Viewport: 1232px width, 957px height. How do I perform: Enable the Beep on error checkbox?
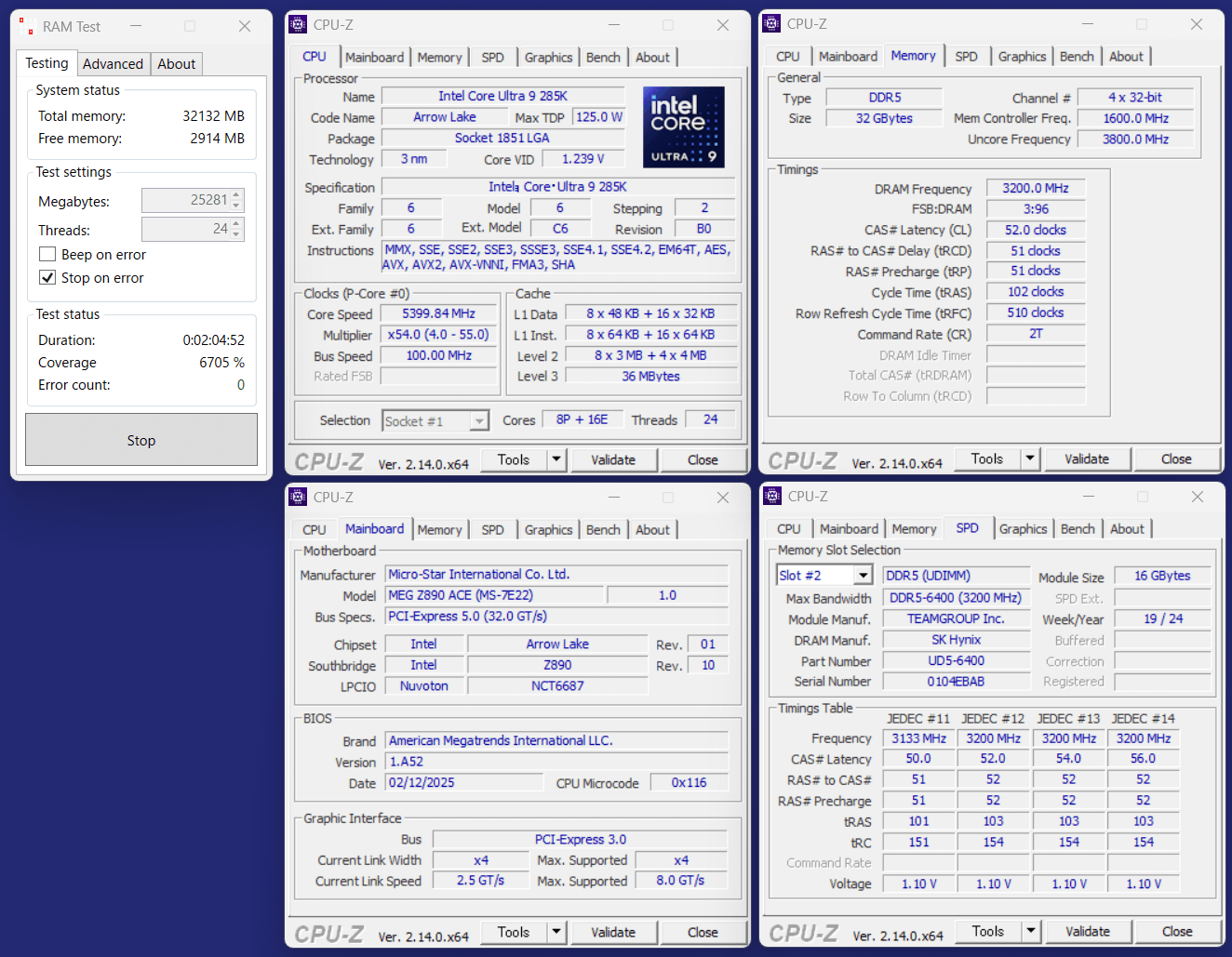(x=47, y=255)
